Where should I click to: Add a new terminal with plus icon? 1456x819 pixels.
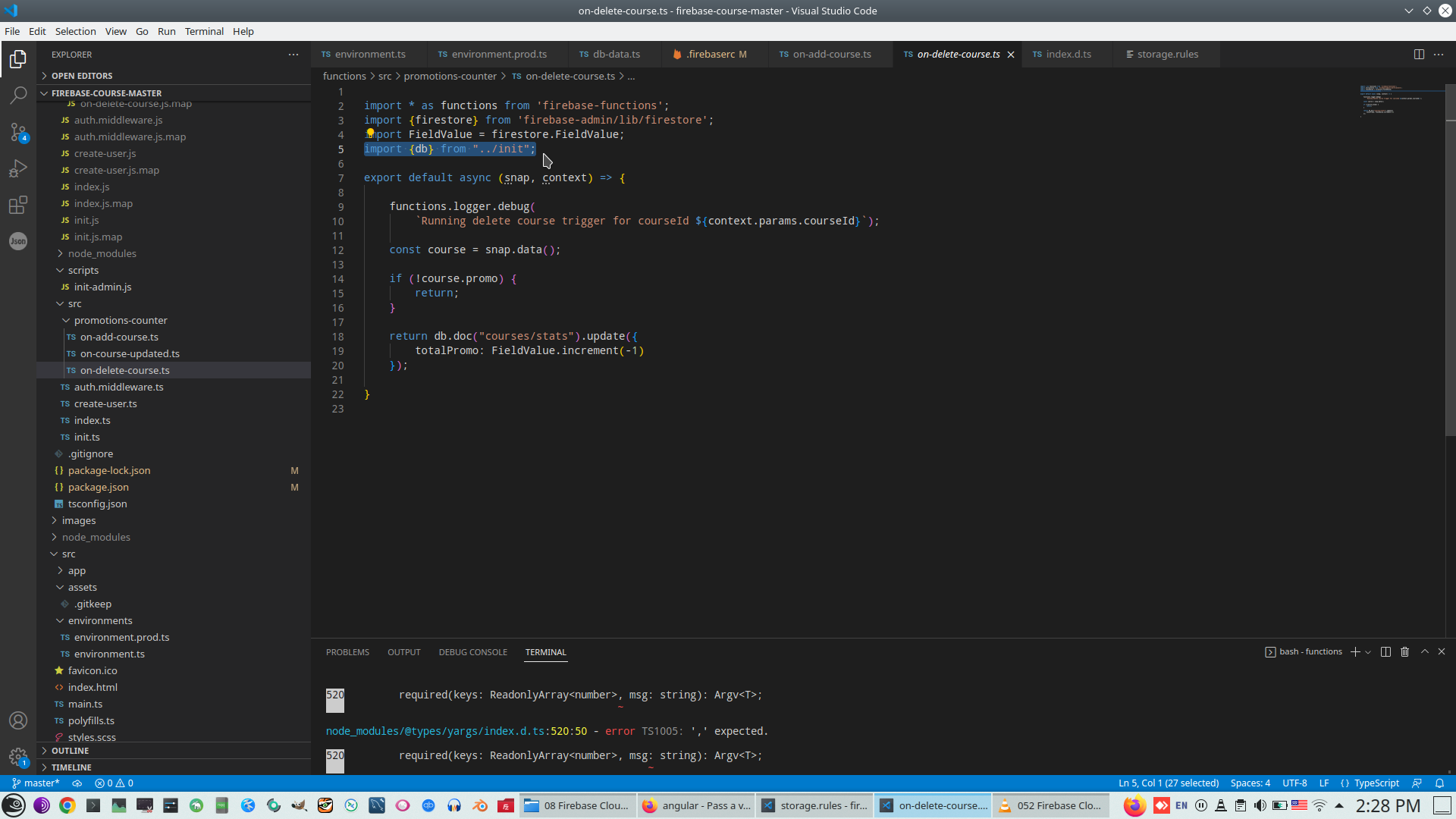[x=1355, y=652]
